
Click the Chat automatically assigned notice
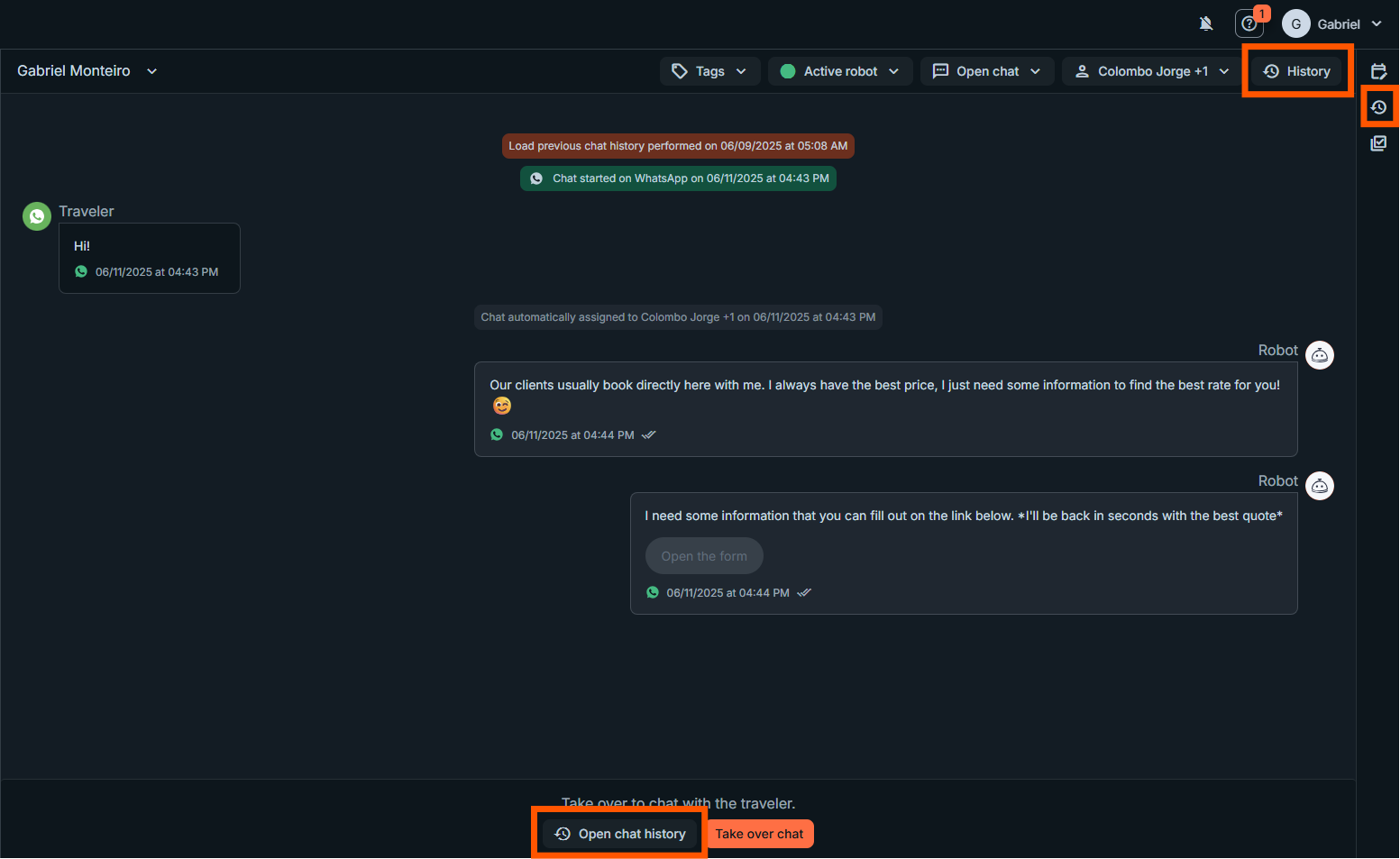tap(678, 317)
